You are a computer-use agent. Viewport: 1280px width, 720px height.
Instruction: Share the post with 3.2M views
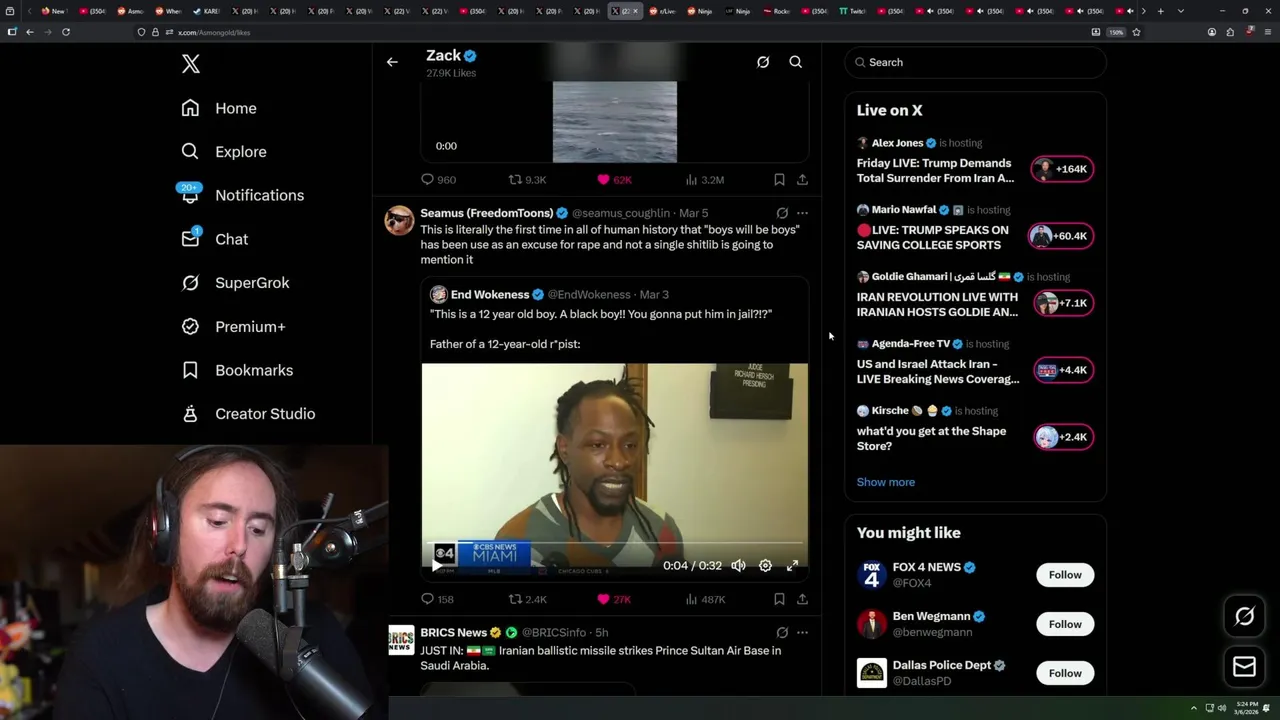click(x=802, y=180)
